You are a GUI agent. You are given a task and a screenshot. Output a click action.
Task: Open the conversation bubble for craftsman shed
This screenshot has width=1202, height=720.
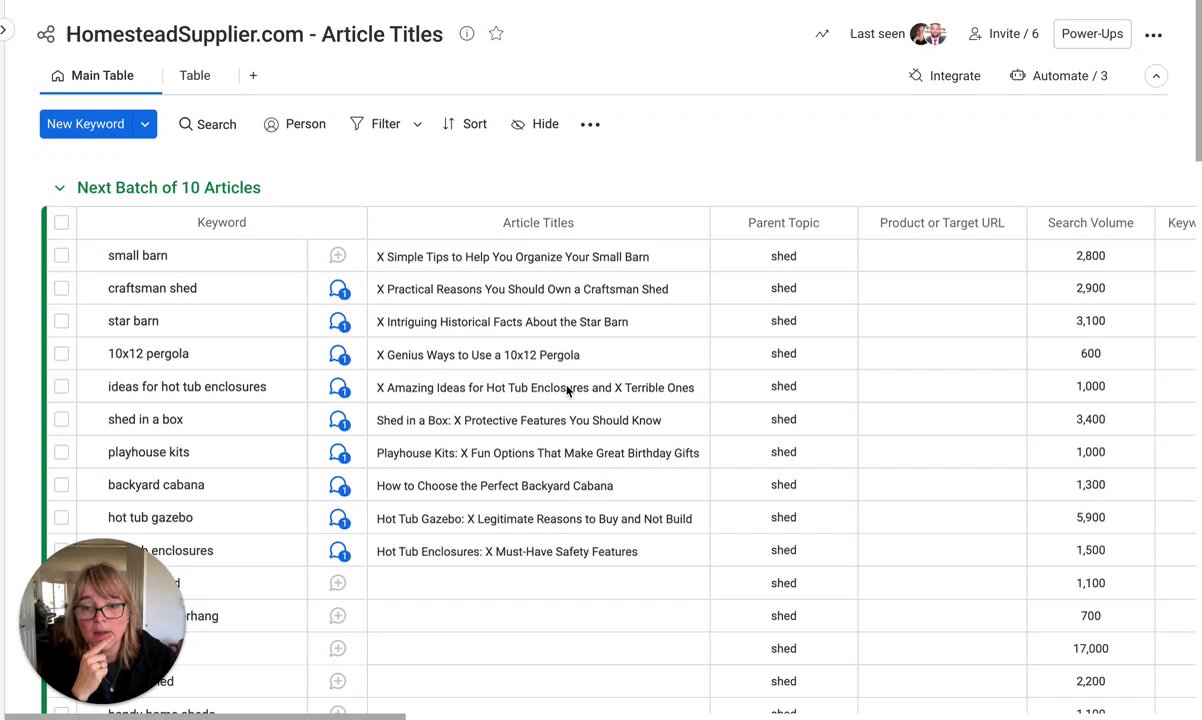[x=339, y=289]
